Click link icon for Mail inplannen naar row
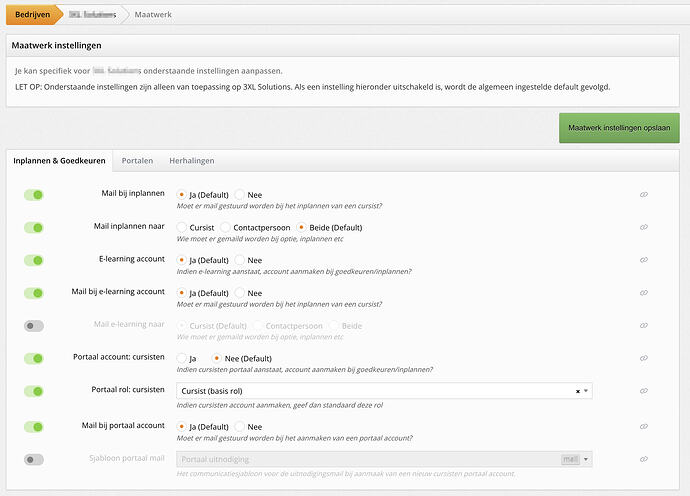The image size is (690, 496). coord(644,228)
